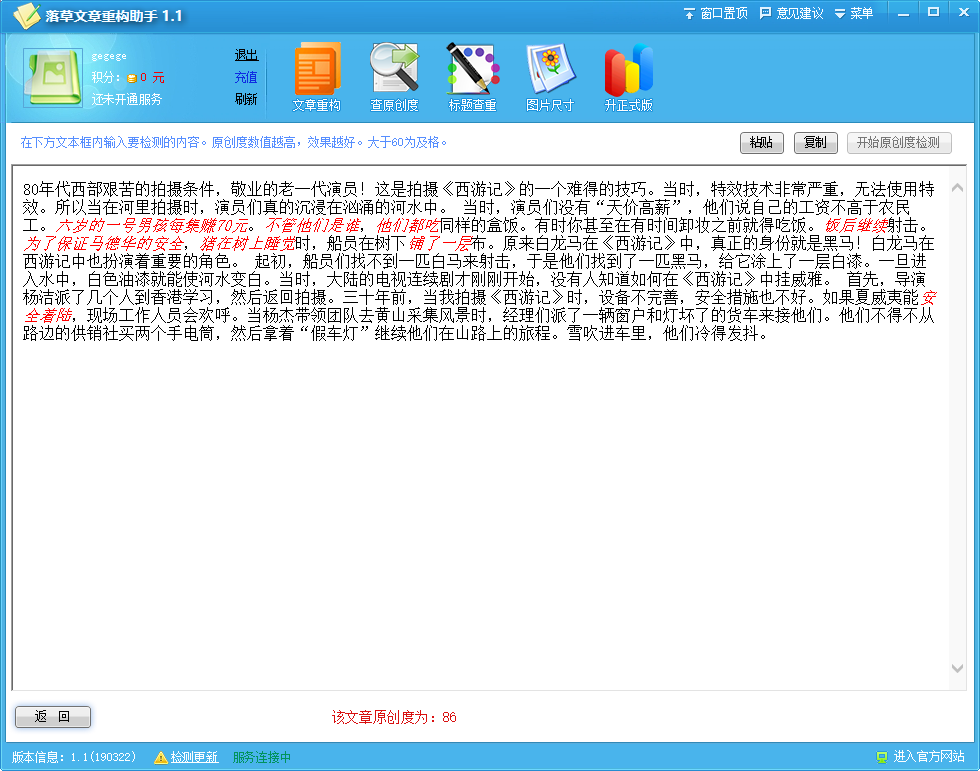The height and width of the screenshot is (771, 980).
Task: Click the 开始原创度检测 button
Action: (x=899, y=142)
